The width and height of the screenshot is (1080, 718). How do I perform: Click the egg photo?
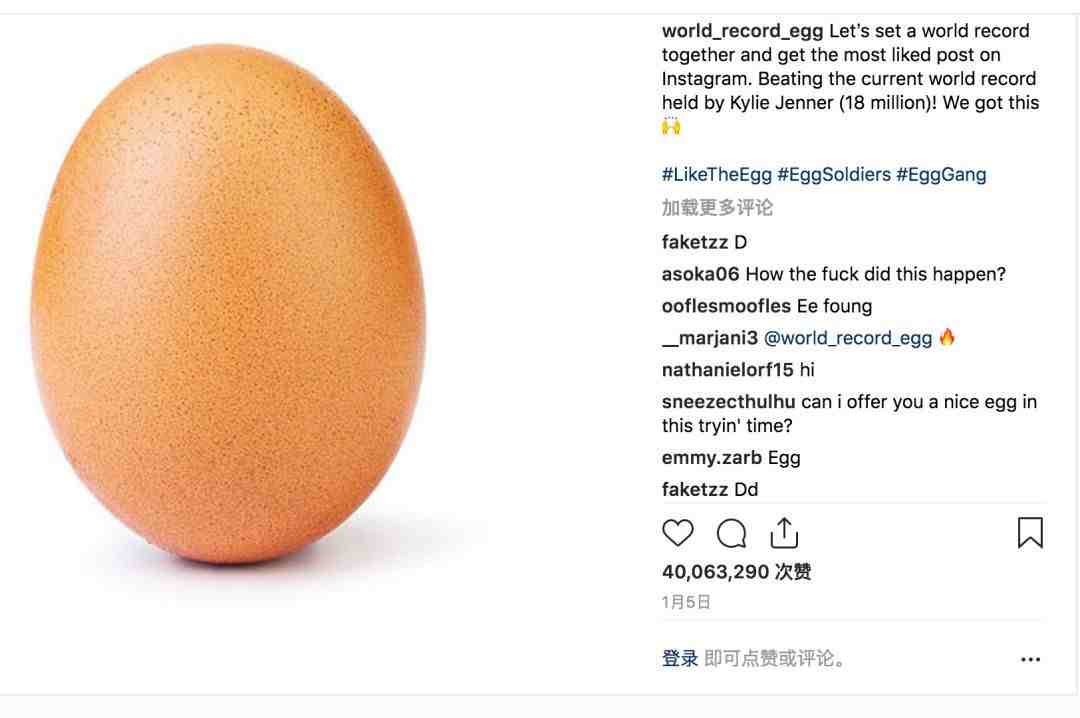pyautogui.click(x=229, y=303)
